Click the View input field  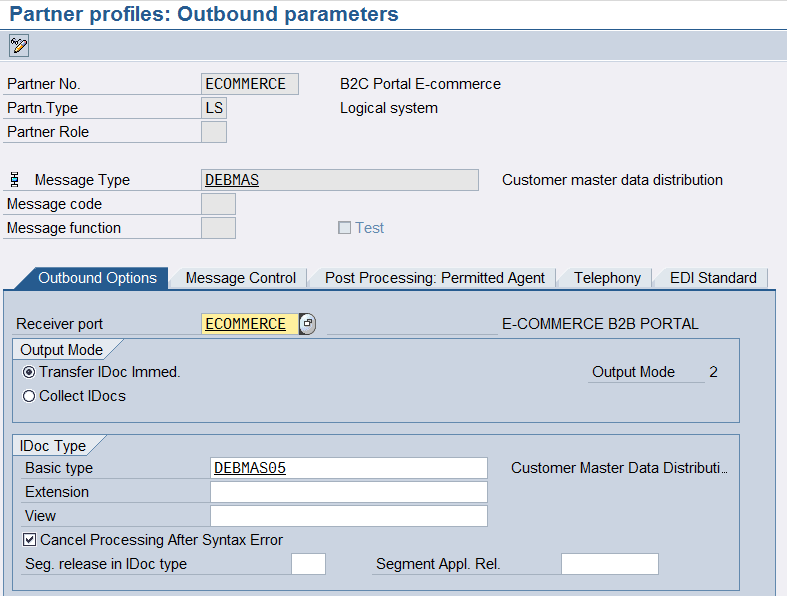click(x=348, y=516)
